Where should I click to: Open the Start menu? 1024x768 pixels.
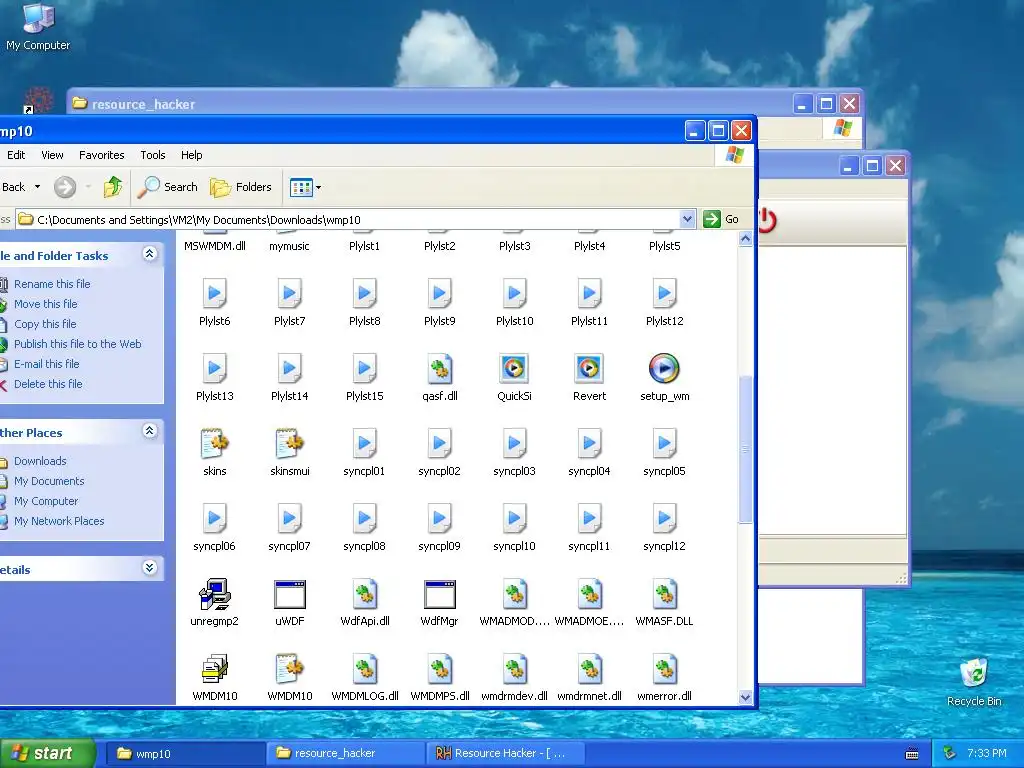46,753
